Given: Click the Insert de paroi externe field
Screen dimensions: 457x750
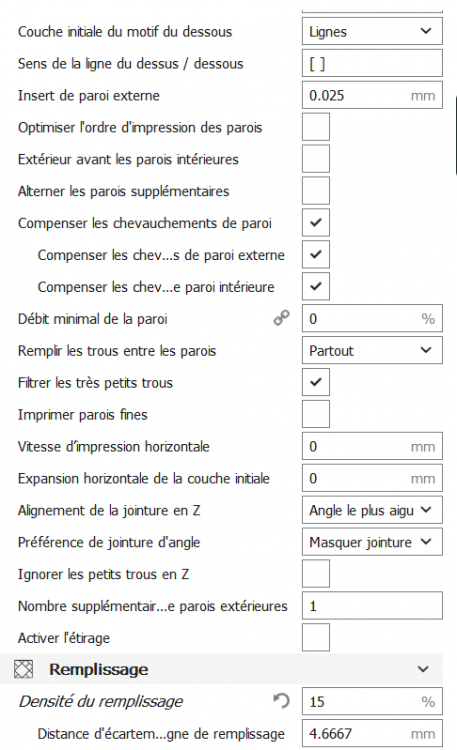Looking at the screenshot, I should (372, 95).
